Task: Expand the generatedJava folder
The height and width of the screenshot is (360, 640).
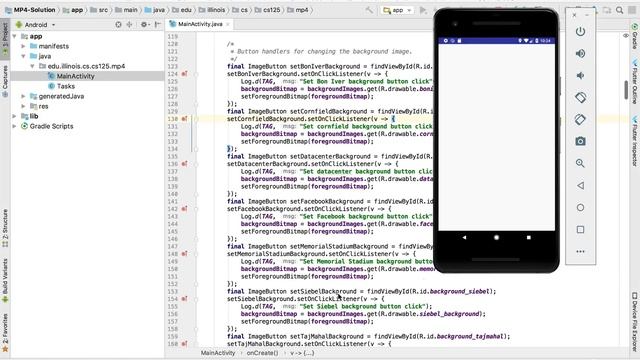Action: 24,96
